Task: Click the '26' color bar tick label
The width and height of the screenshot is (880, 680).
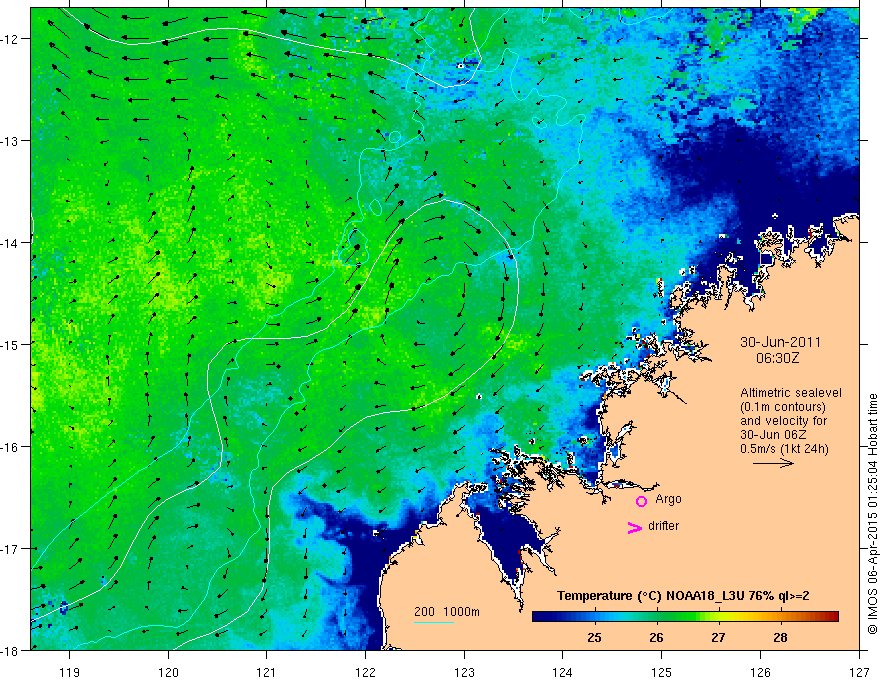Action: coord(656,637)
